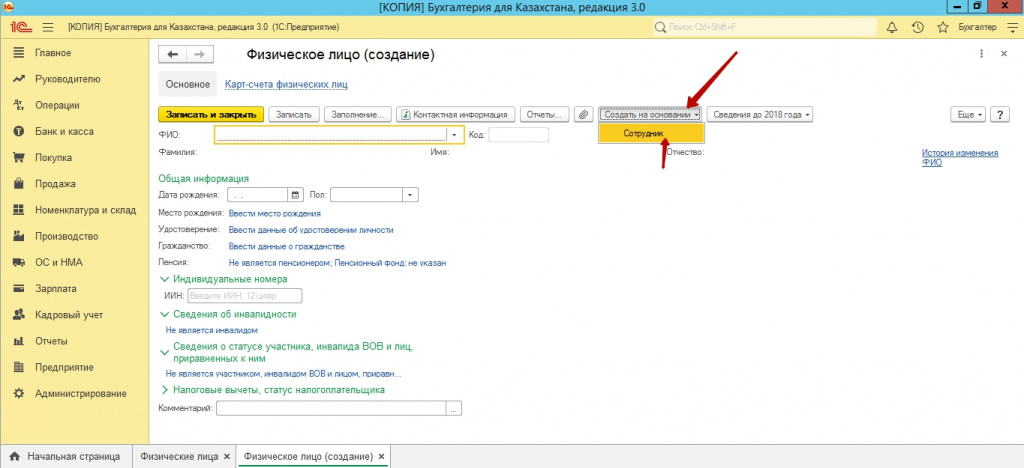Open Создать на основании dropdown
Screen dimensions: 1024x468
[651, 114]
